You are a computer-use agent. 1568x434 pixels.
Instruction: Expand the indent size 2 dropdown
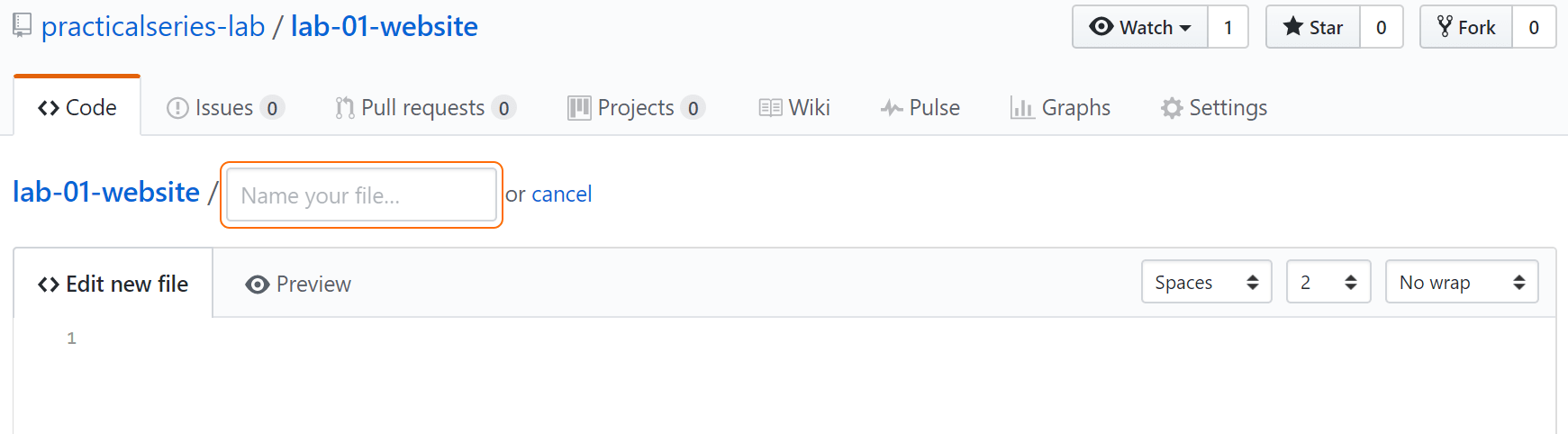[1328, 282]
